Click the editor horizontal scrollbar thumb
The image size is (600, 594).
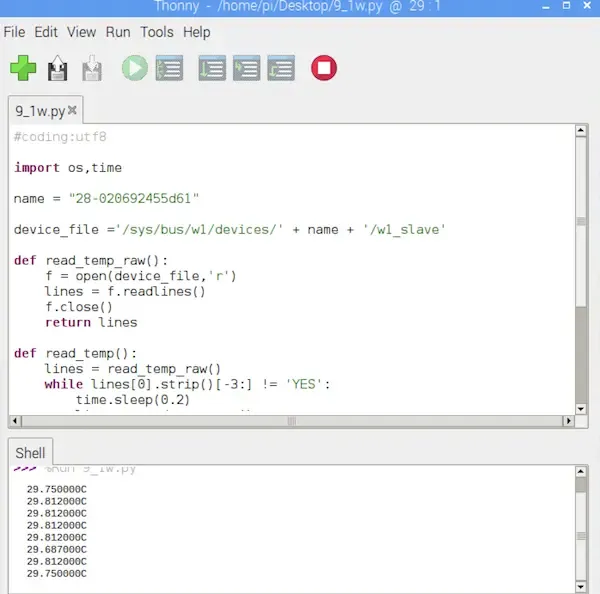[292, 421]
